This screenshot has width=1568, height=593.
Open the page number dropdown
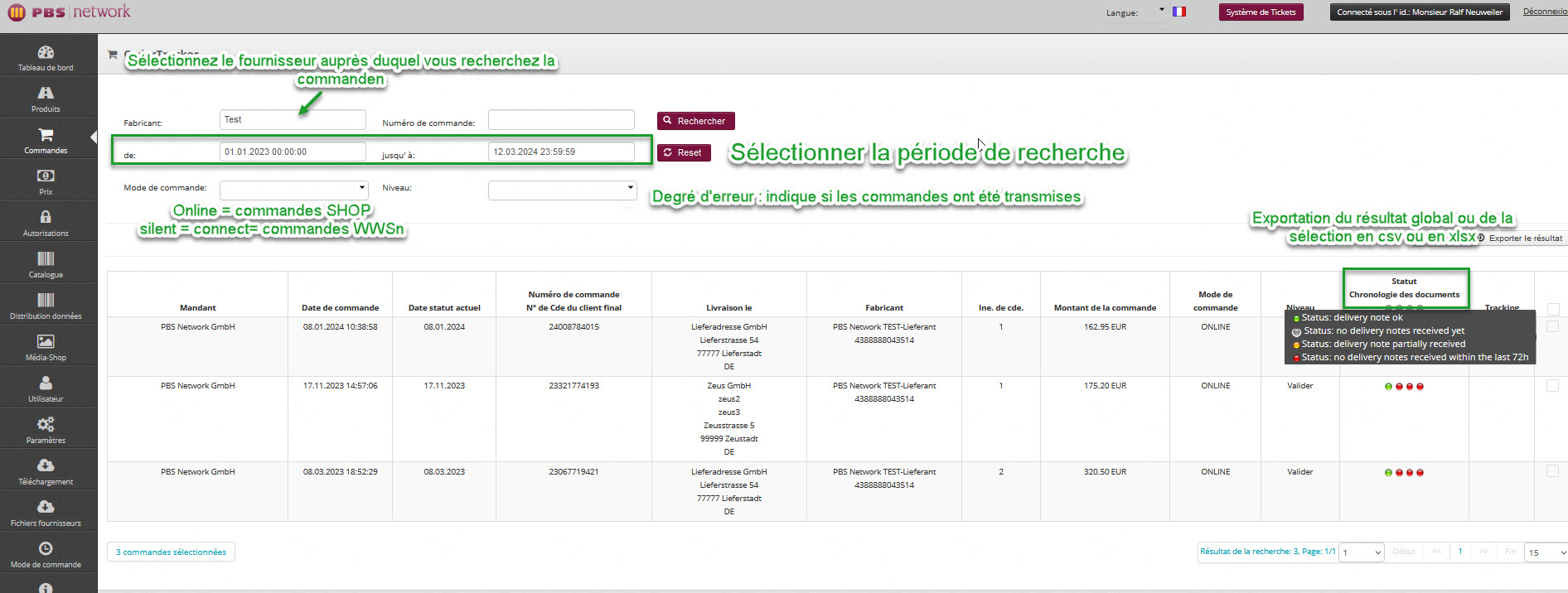pyautogui.click(x=1362, y=552)
